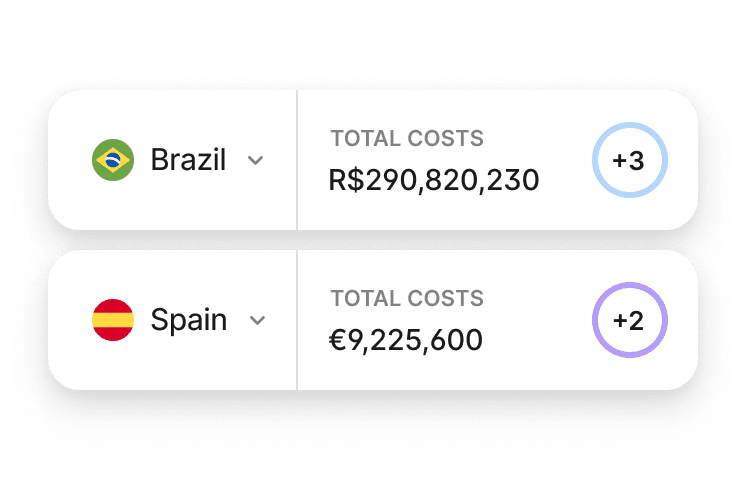Select the Spain country name
746x480 pixels.
(188, 320)
